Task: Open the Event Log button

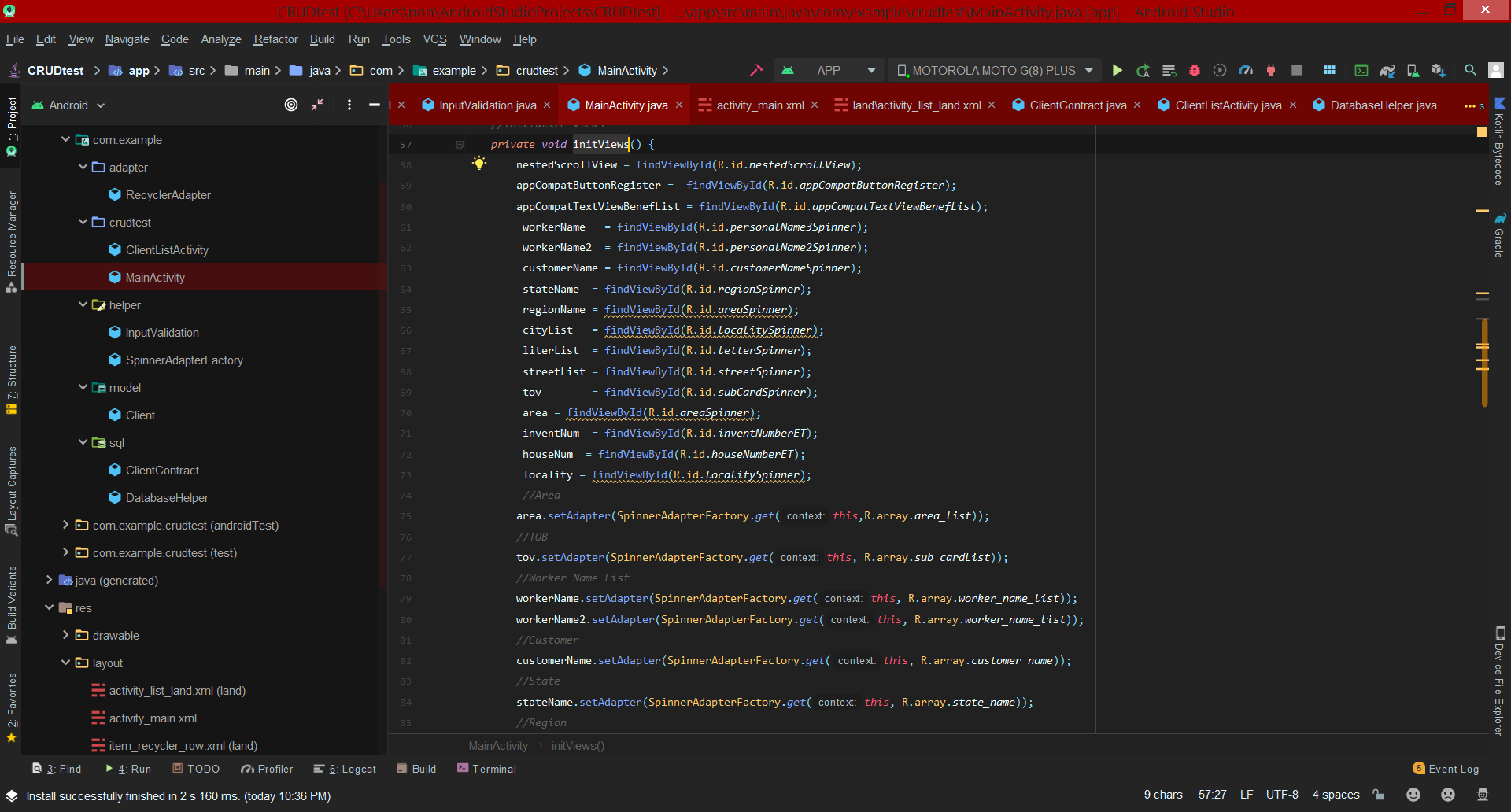Action: [1446, 769]
